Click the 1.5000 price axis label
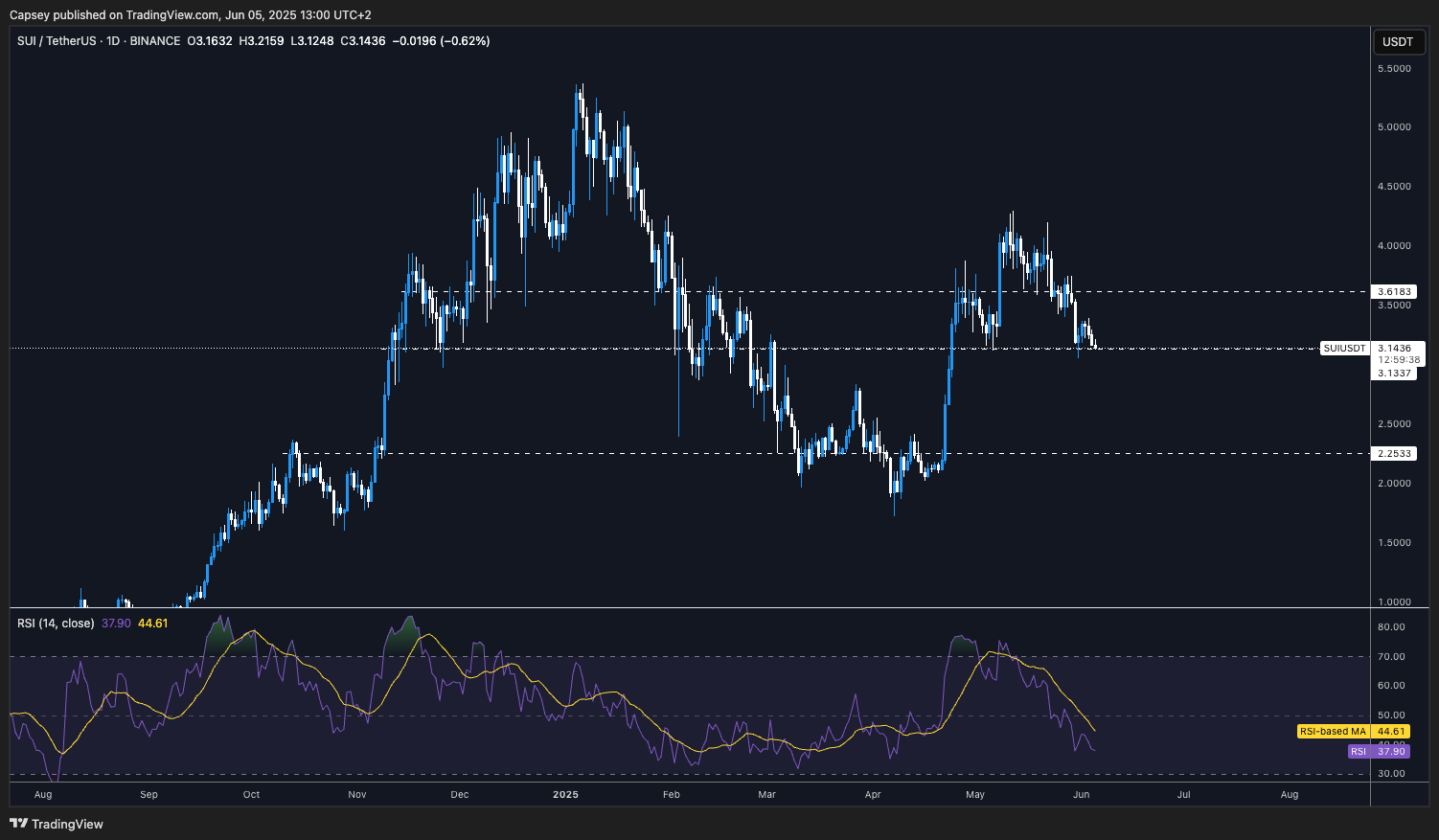 tap(1394, 543)
